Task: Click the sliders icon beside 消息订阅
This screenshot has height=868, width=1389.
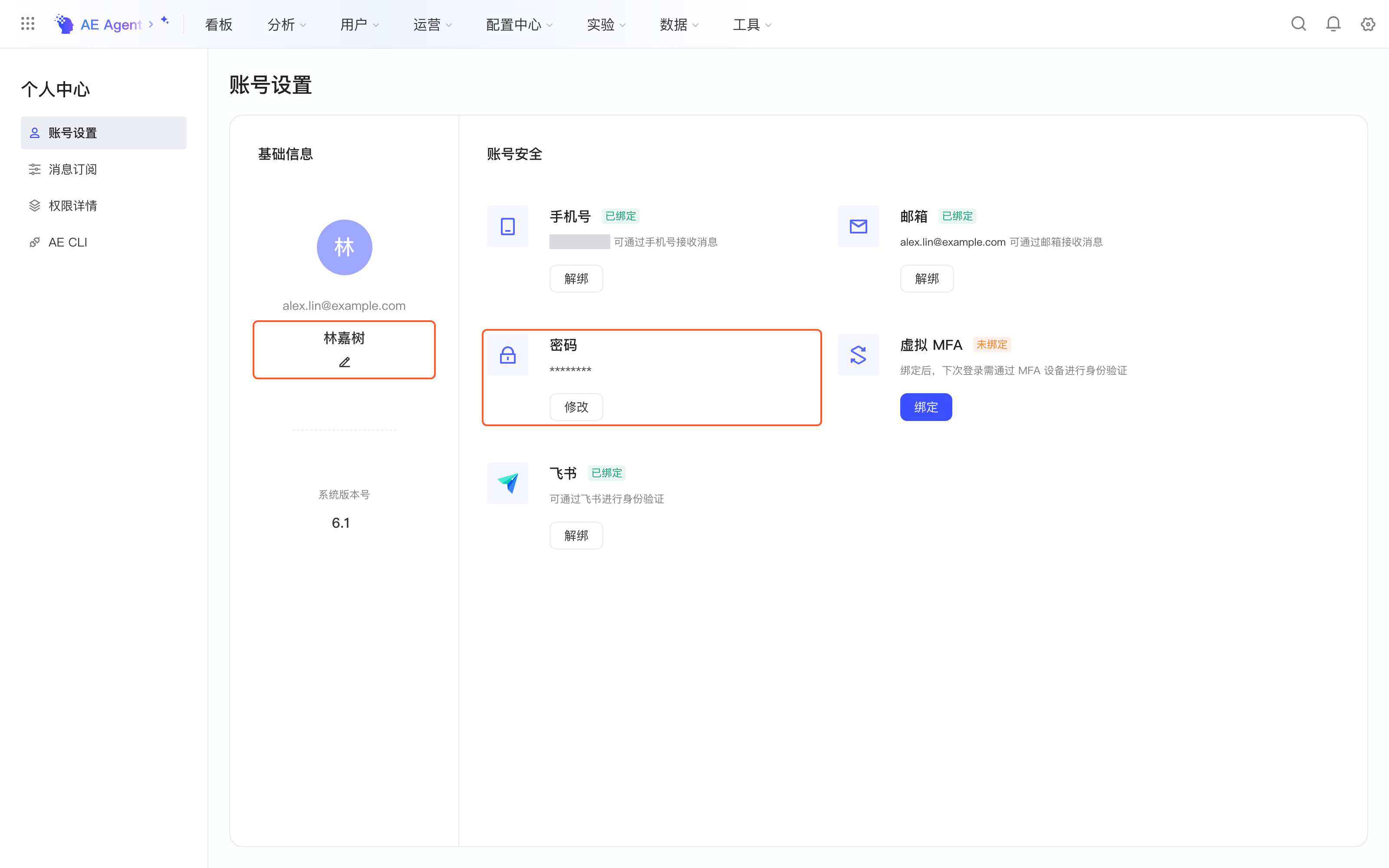Action: [34, 169]
